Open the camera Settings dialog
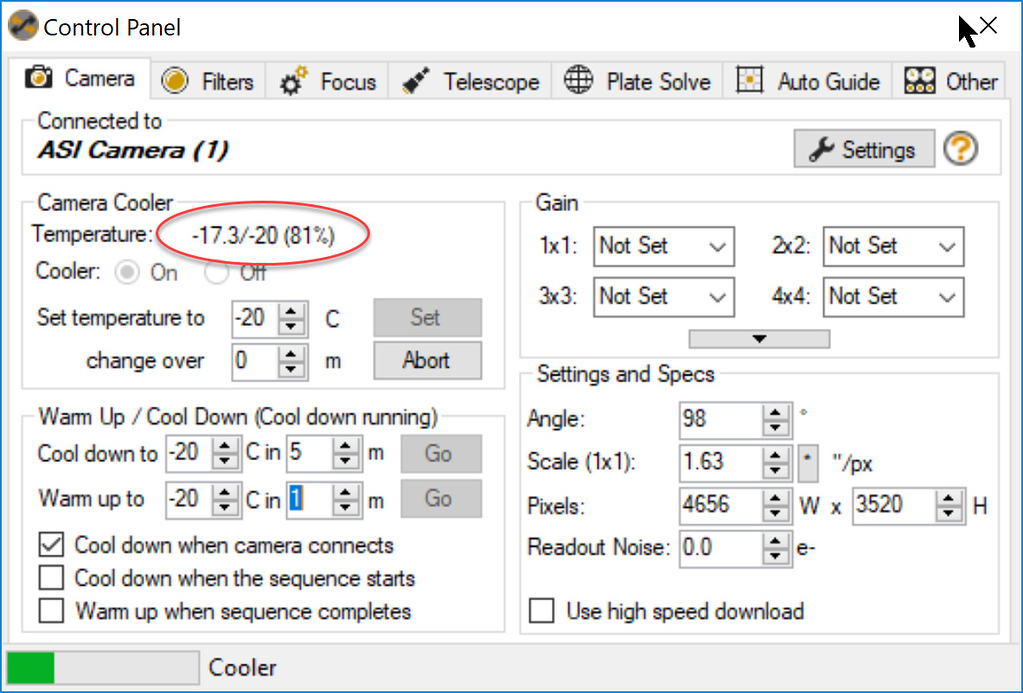This screenshot has height=693, width=1023. coord(863,148)
